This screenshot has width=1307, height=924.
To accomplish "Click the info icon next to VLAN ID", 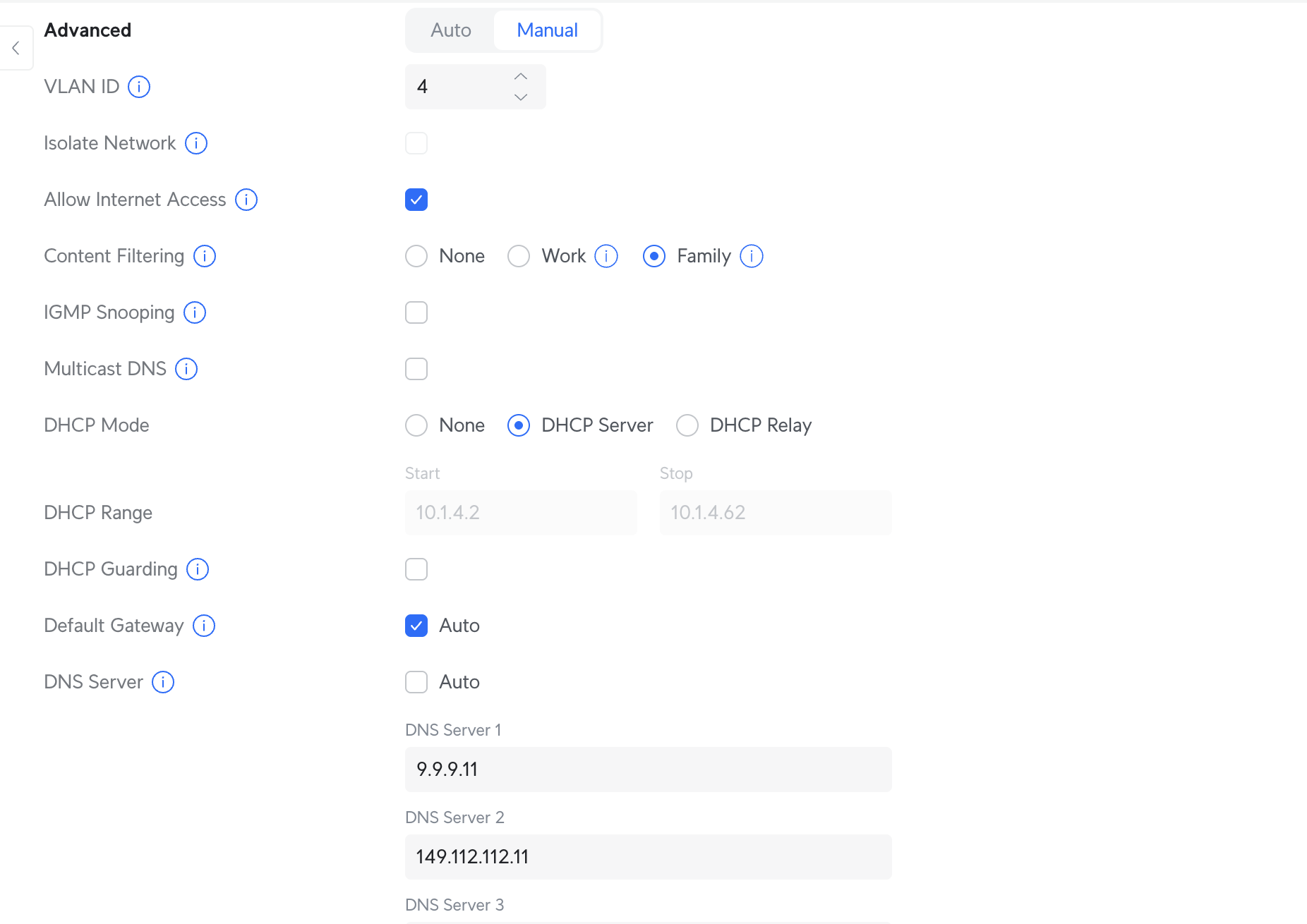I will tap(139, 87).
